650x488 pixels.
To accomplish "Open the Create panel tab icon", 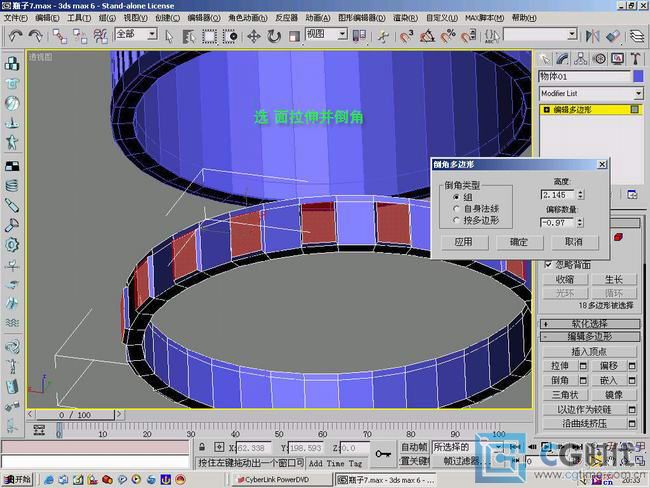I will [x=544, y=59].
